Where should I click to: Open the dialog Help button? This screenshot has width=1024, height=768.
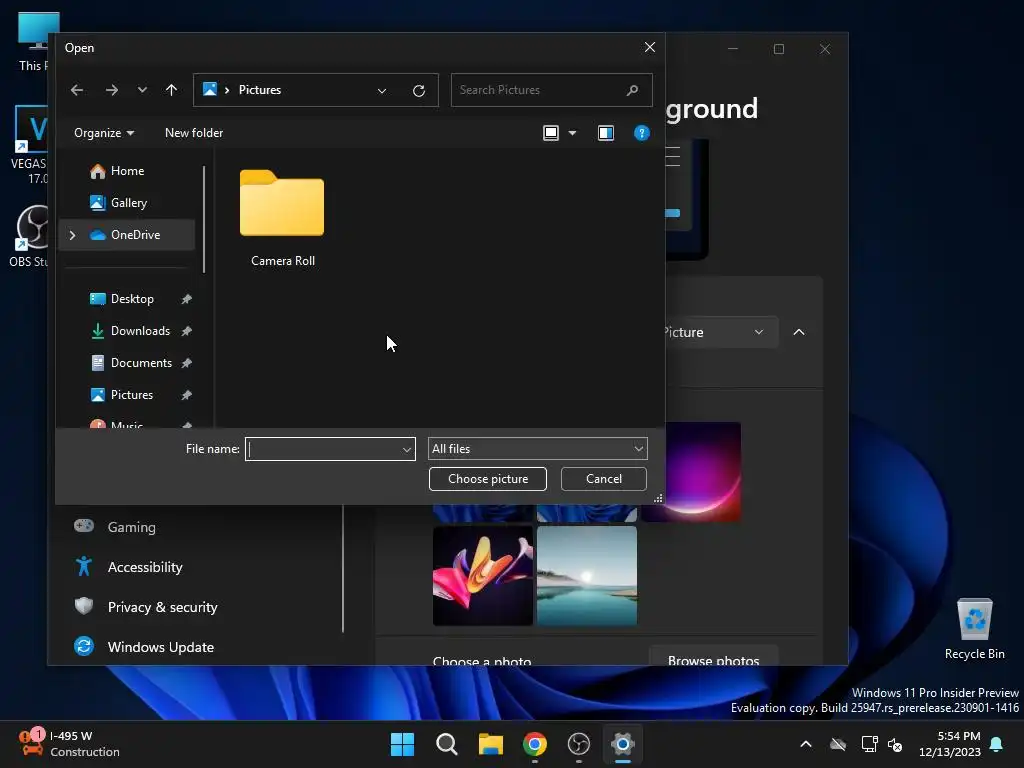pos(641,133)
